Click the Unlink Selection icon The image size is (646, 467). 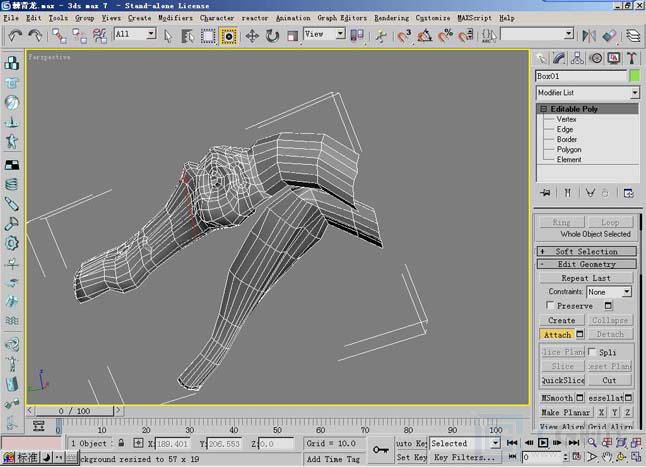80,35
